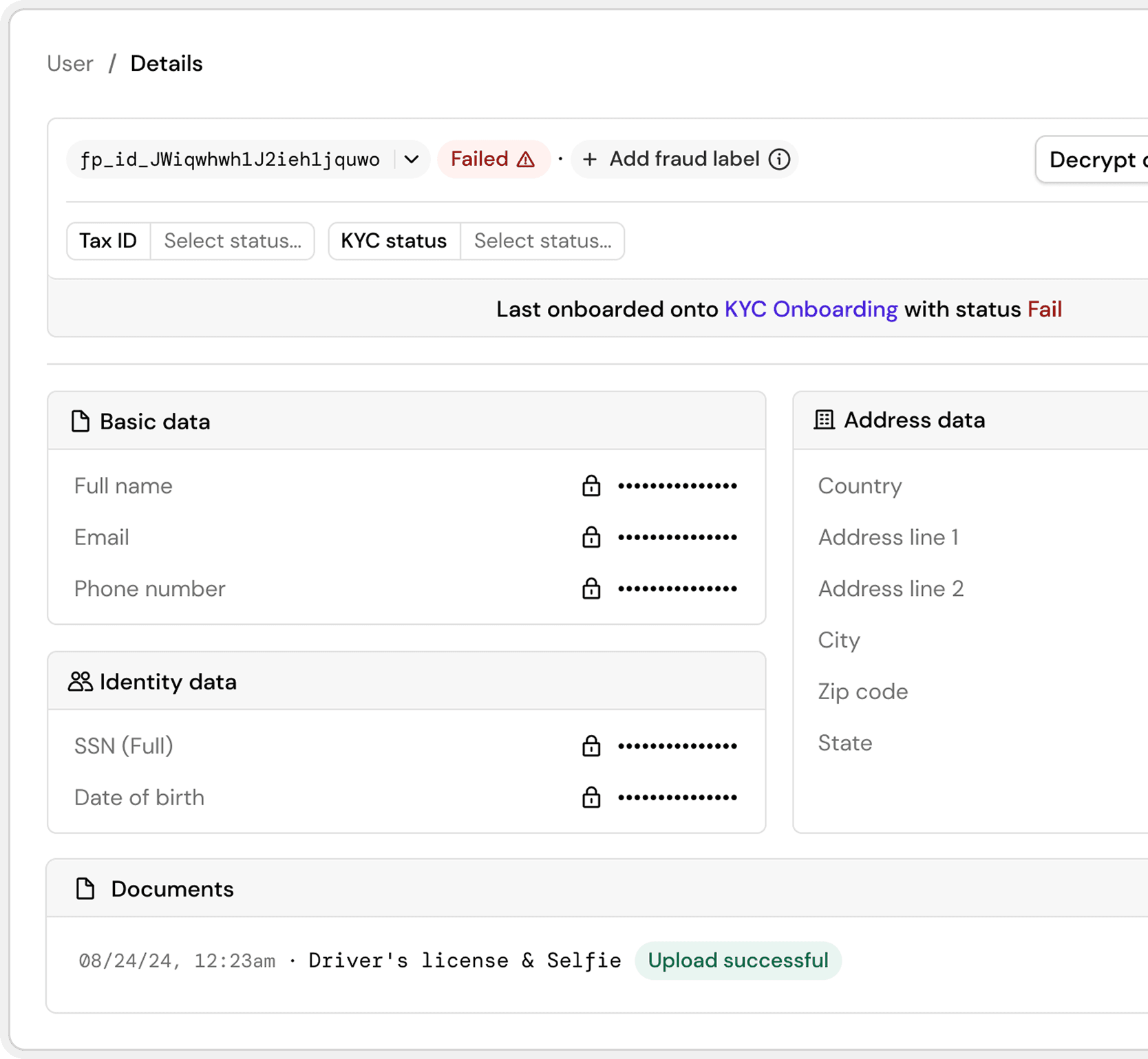Click the warning icon next to Failed
The width and height of the screenshot is (1148, 1059).
coord(525,159)
